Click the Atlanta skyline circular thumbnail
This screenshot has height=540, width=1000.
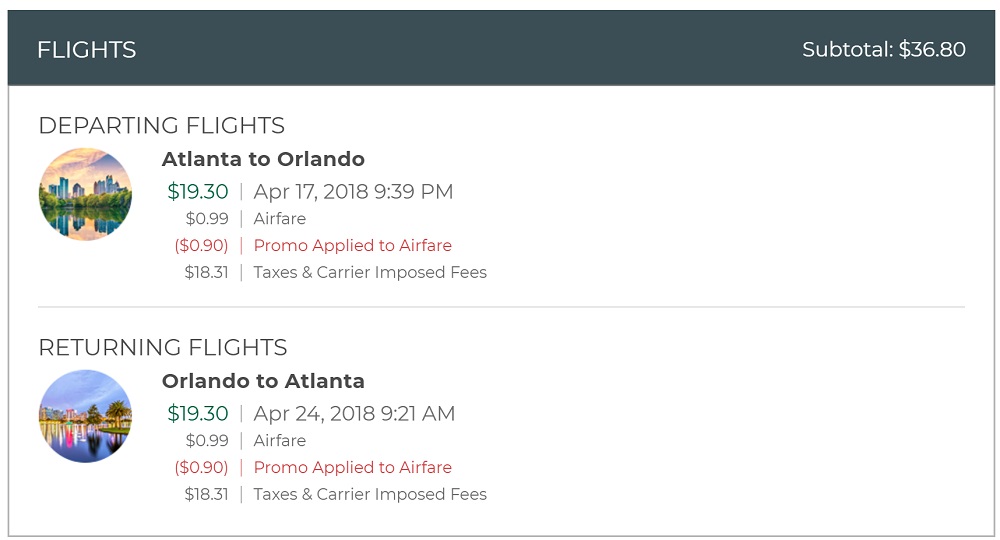click(x=85, y=195)
